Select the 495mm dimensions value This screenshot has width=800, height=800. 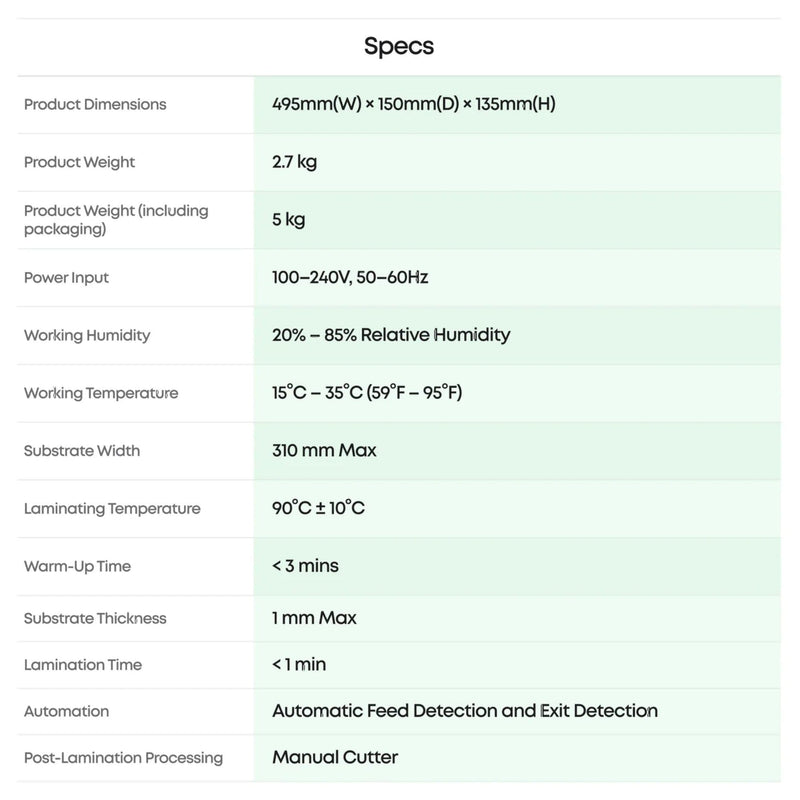click(x=413, y=104)
